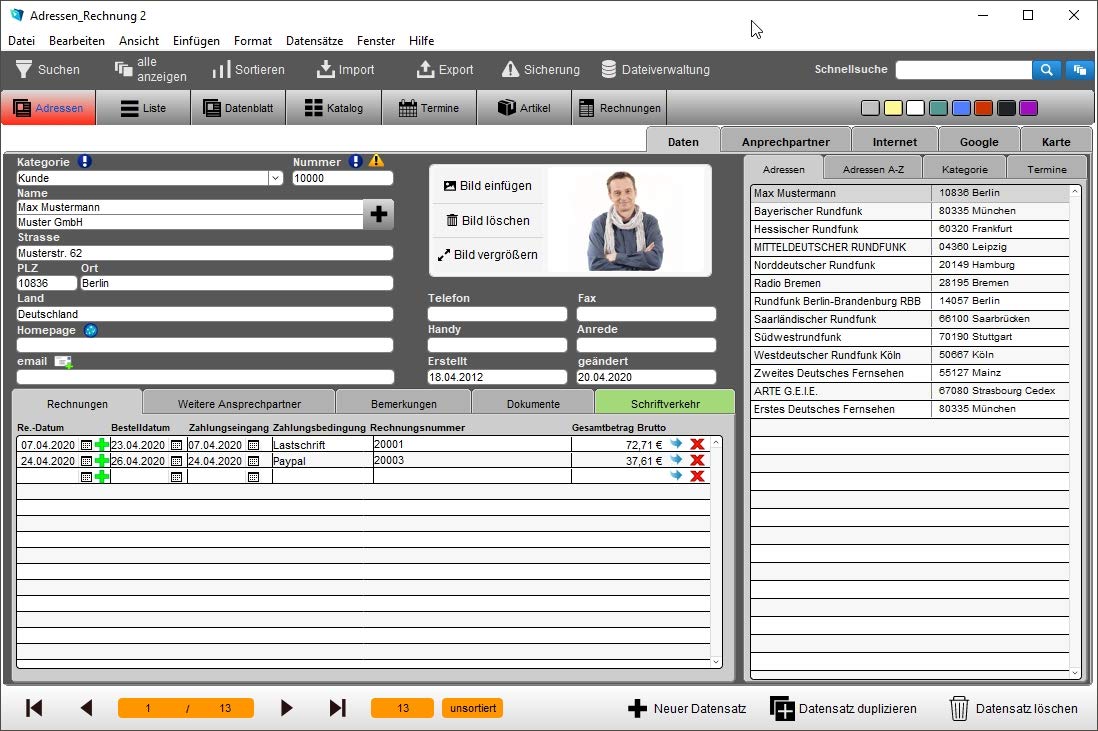
Task: Click the green plus on first invoice row
Action: [102, 445]
